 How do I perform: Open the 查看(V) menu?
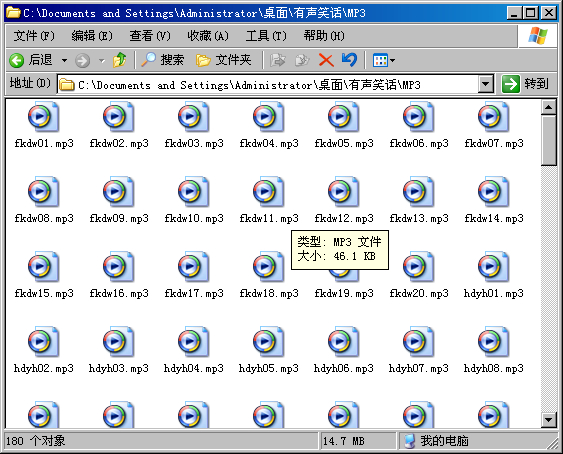tap(150, 36)
